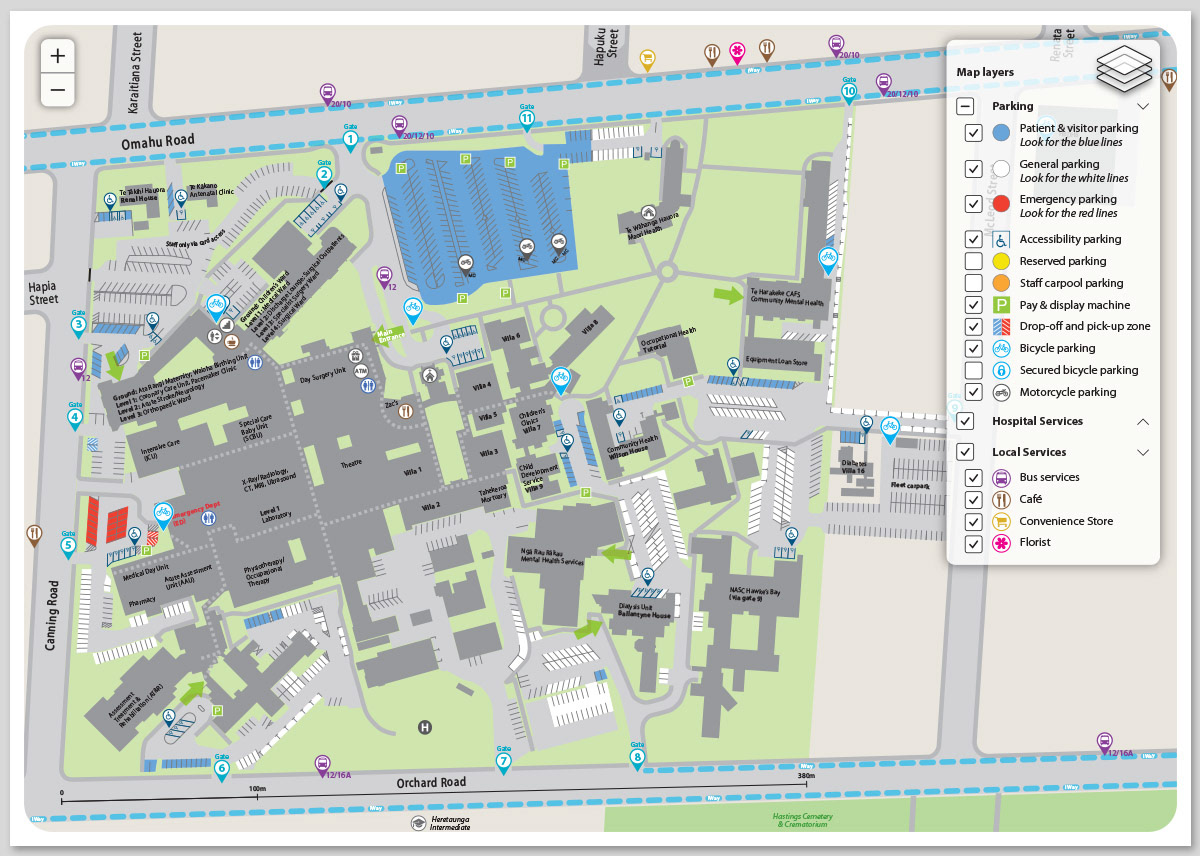Click the yellow convenience store map marker
Image resolution: width=1200 pixels, height=856 pixels.
pos(647,59)
